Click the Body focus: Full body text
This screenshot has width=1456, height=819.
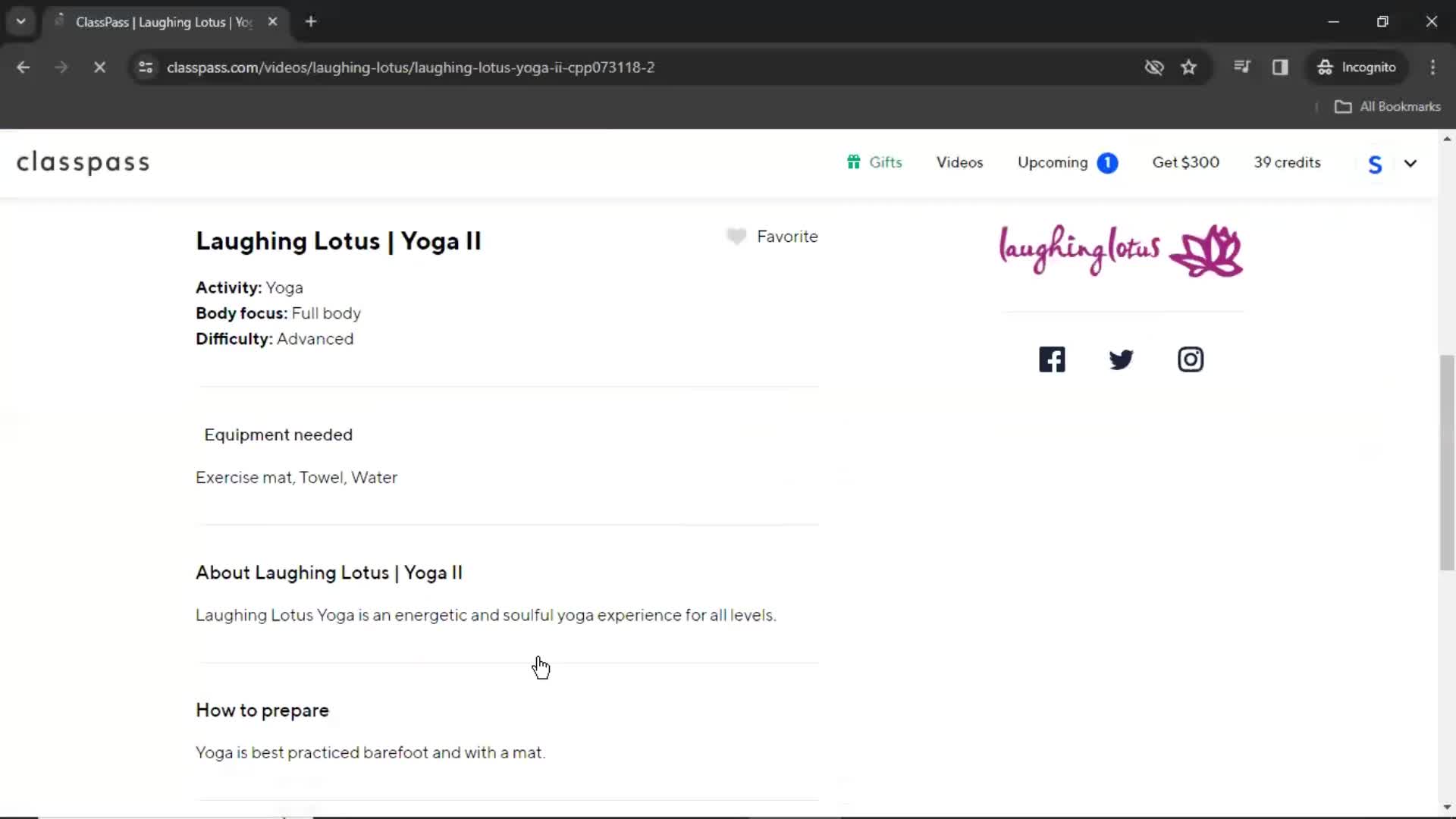click(278, 313)
